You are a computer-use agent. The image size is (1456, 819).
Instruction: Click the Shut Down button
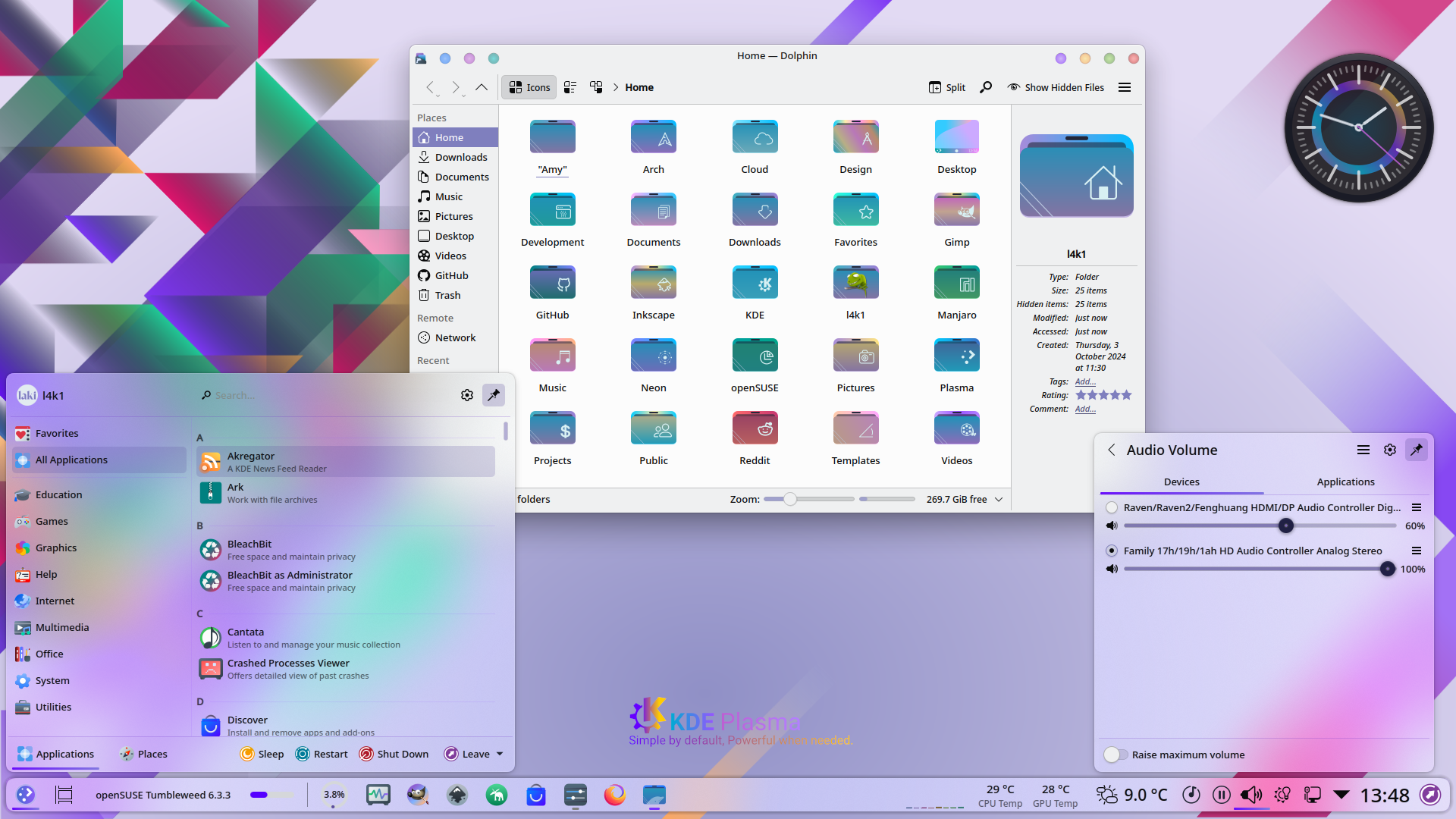(394, 754)
